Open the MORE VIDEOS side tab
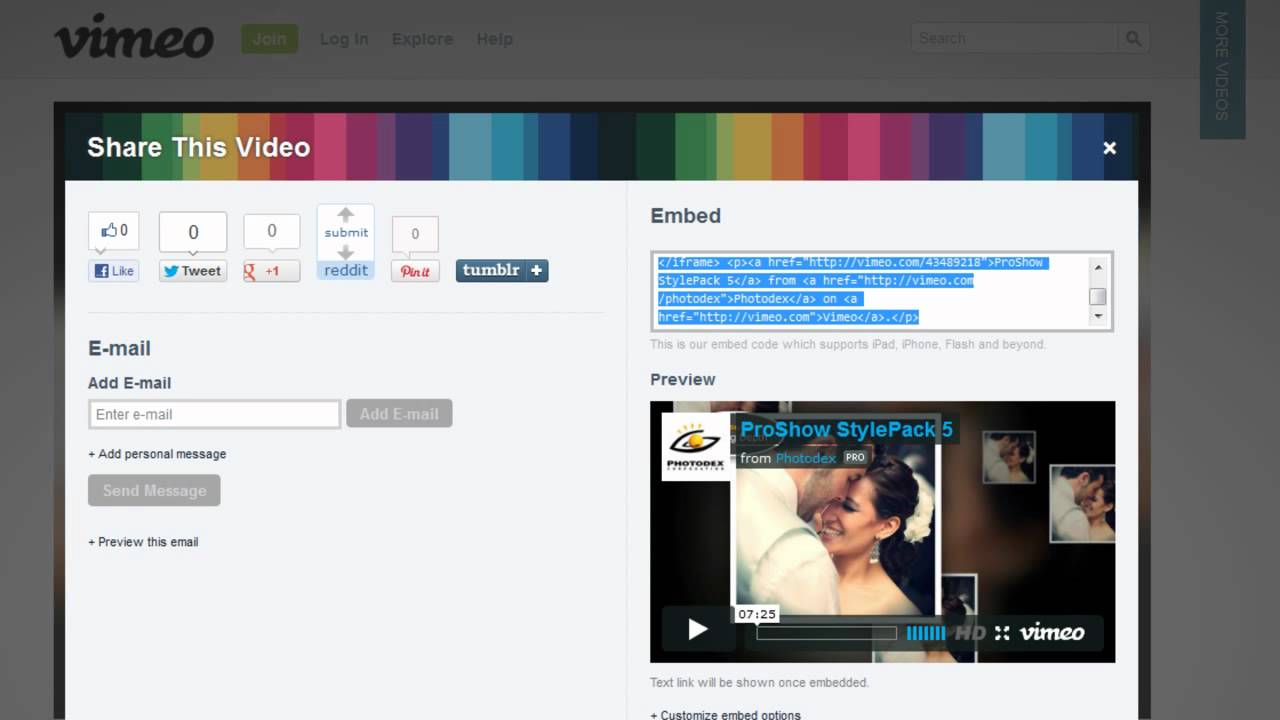This screenshot has width=1280, height=720. tap(1222, 69)
